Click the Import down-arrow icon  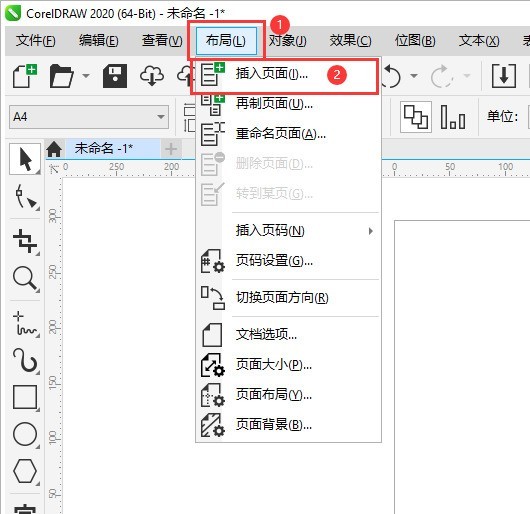[504, 76]
